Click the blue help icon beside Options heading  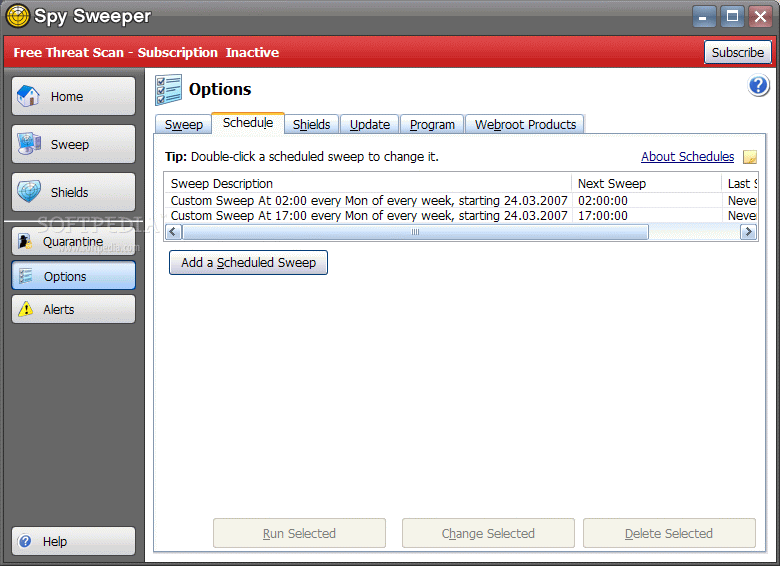tap(759, 86)
